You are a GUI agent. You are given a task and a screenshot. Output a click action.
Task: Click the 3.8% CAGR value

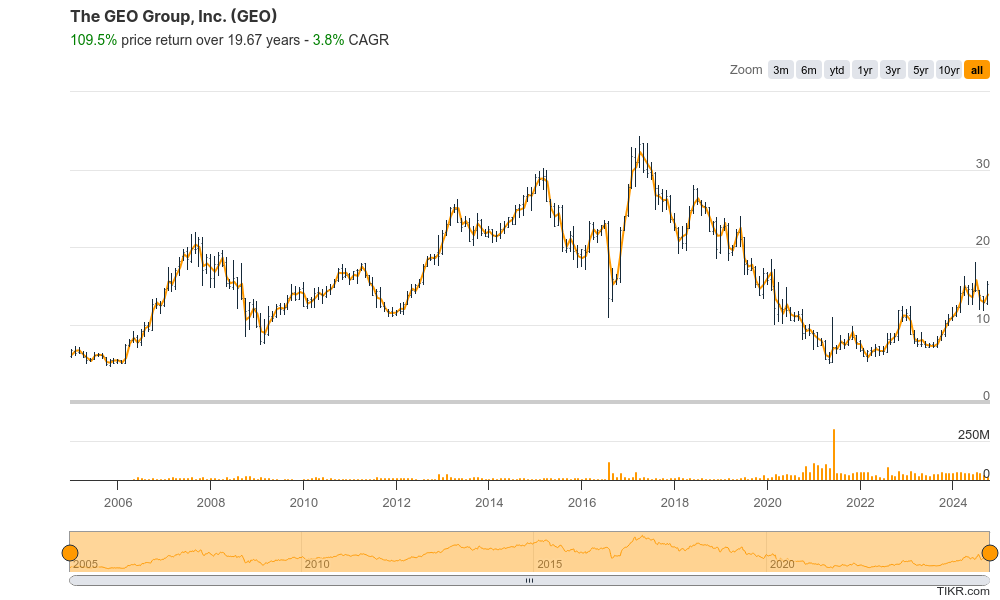pos(328,40)
